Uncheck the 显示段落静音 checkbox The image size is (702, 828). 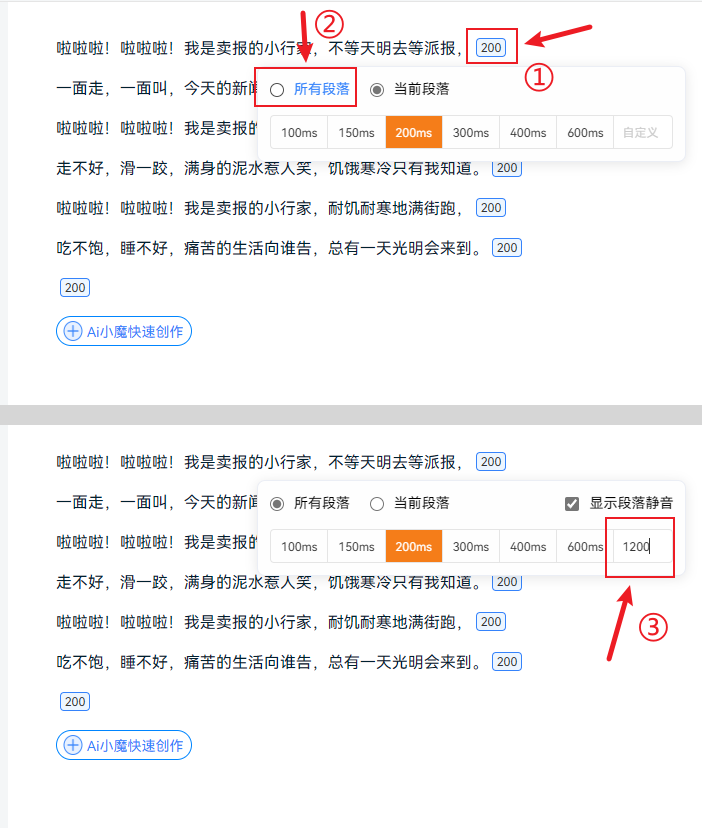pyautogui.click(x=572, y=504)
